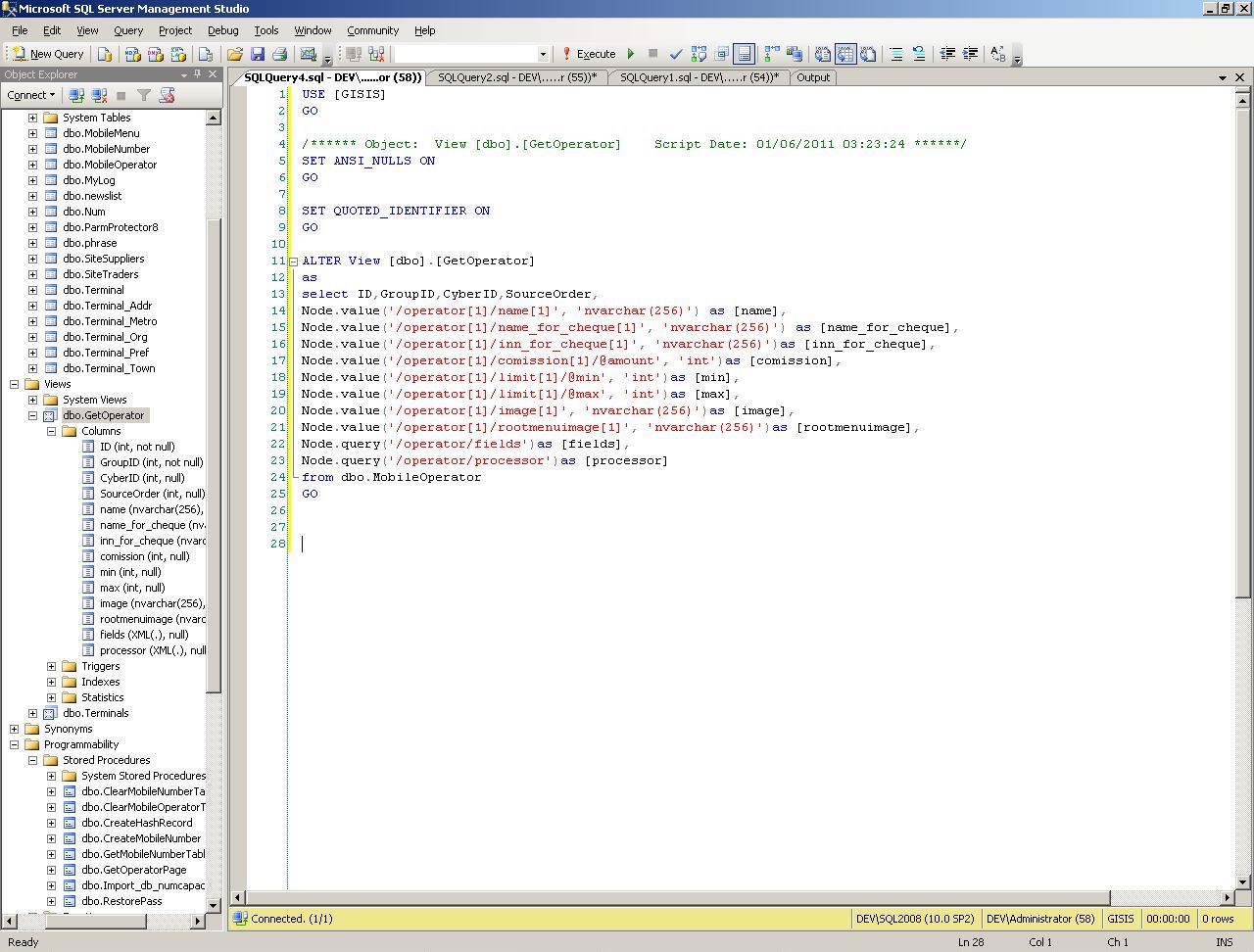Viewport: 1254px width, 952px height.
Task: Start an Analysis Services MDX query
Action: (131, 54)
